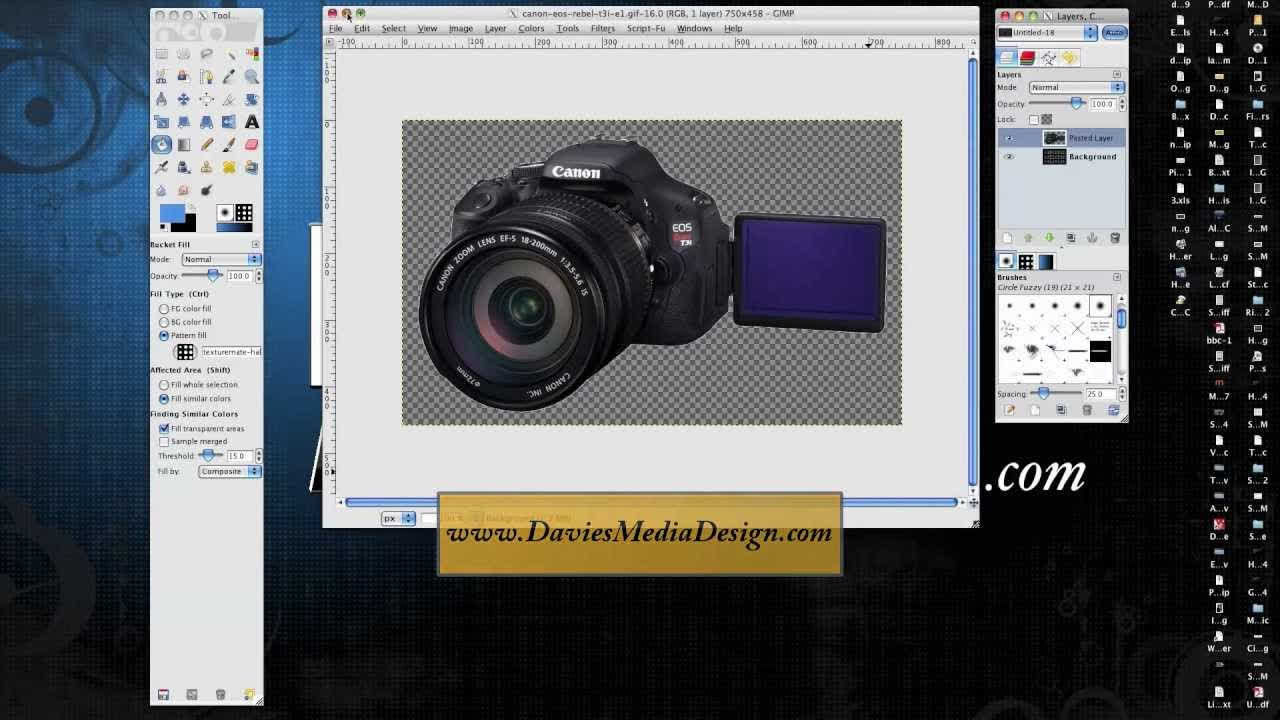Switch to the Channels tab
Screen dimensions: 1280x720
click(1027, 58)
